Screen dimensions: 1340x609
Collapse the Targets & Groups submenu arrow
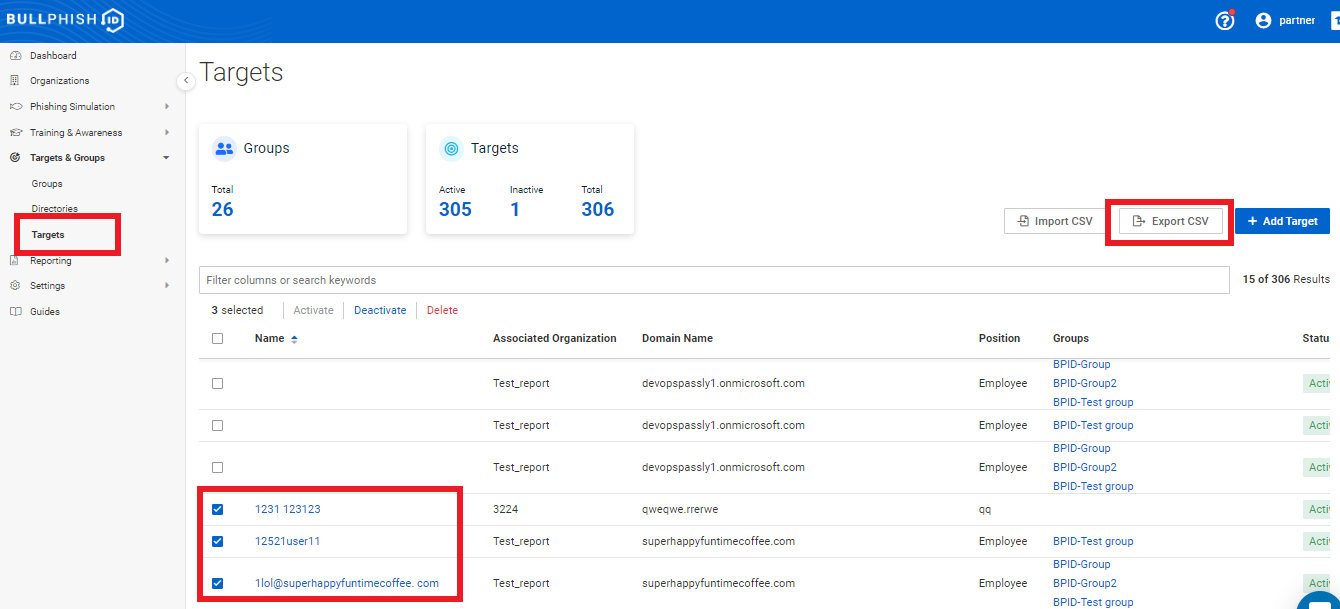(x=167, y=158)
